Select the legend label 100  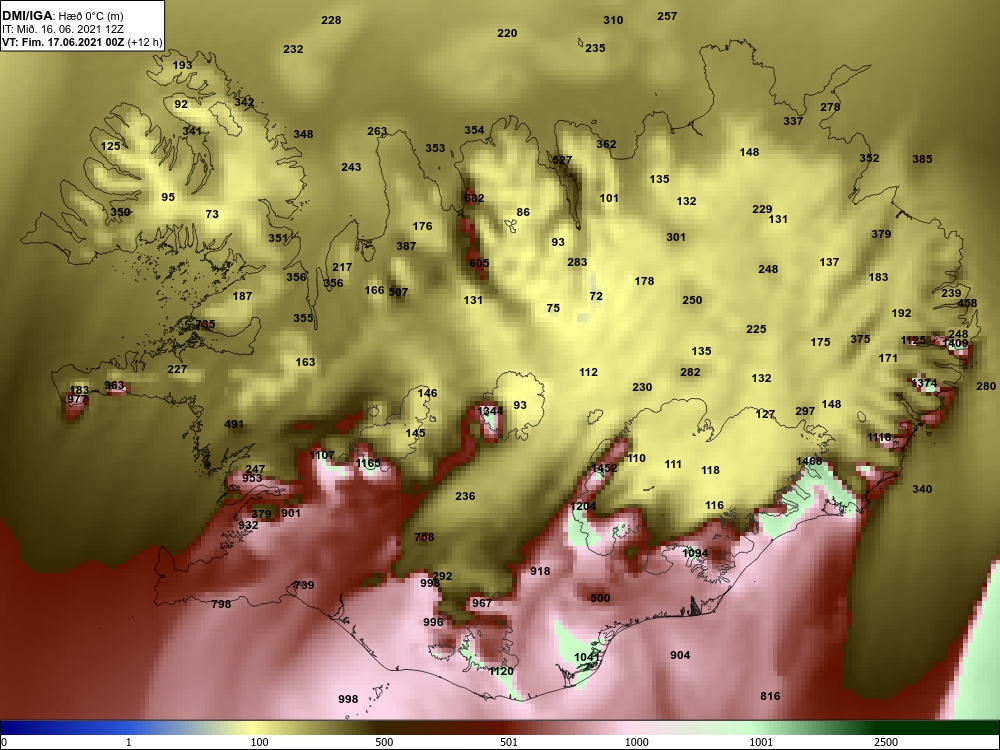point(259,742)
